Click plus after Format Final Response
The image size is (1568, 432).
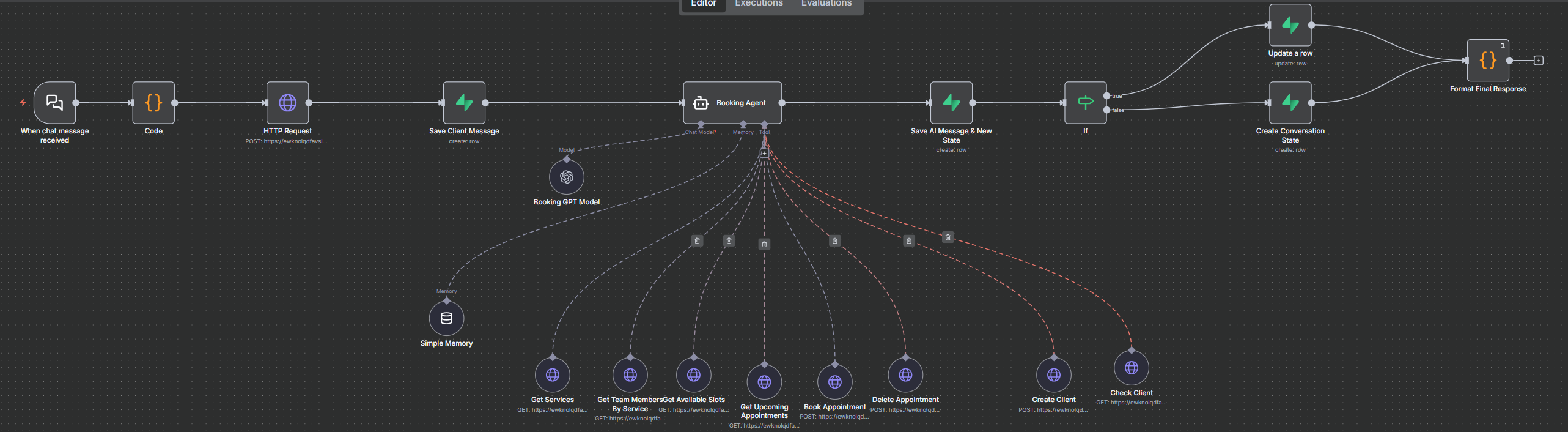[1539, 61]
